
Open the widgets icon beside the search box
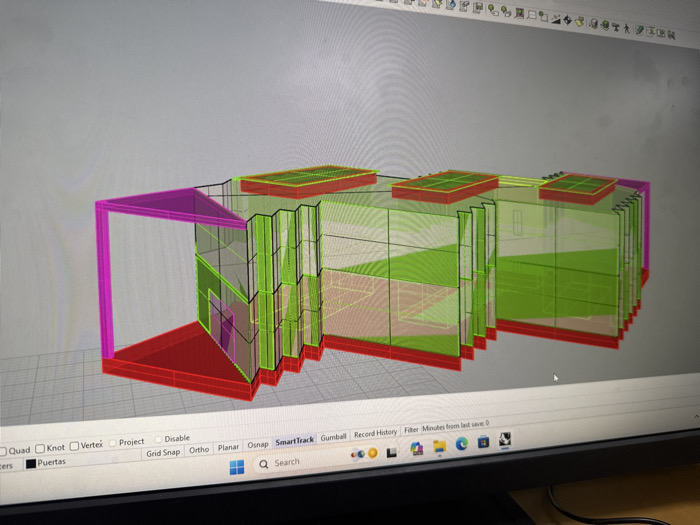click(x=364, y=454)
